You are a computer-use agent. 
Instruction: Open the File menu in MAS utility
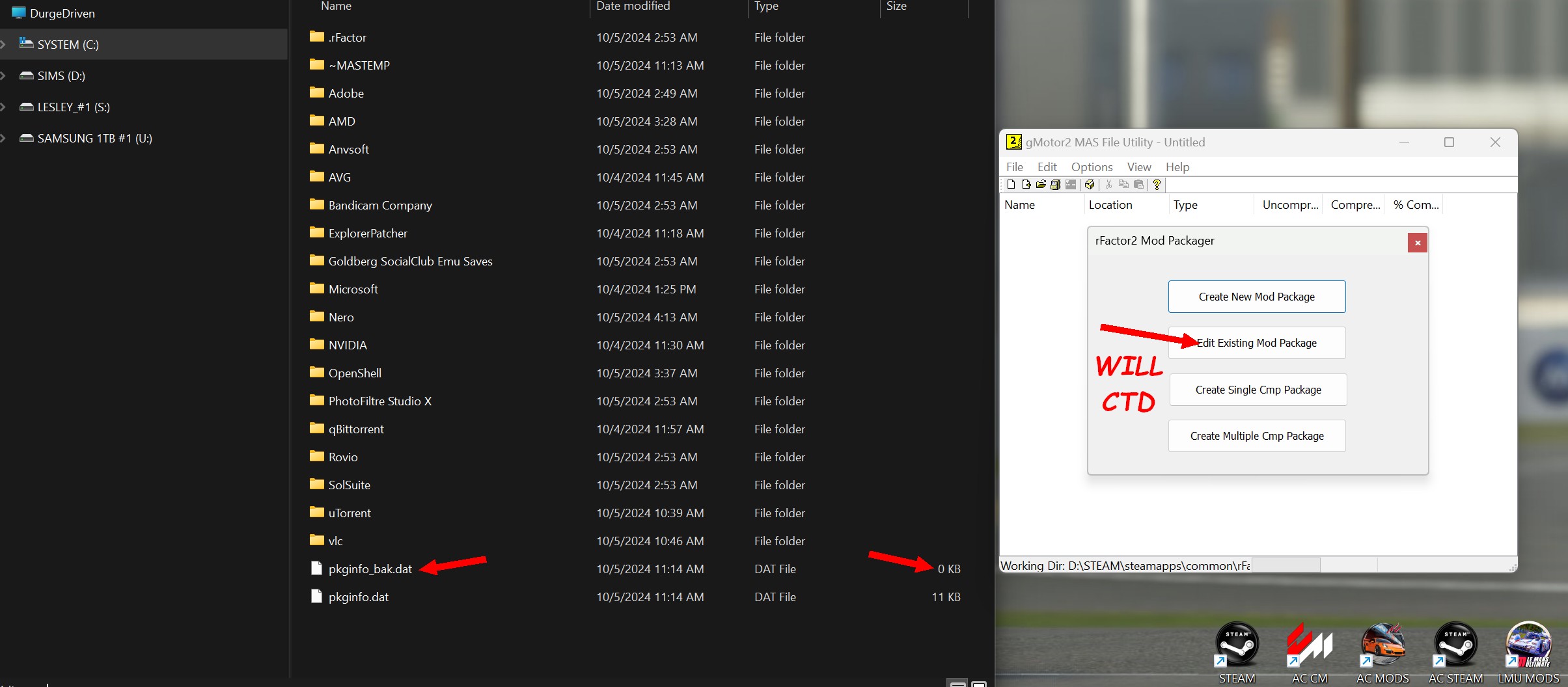point(1014,167)
